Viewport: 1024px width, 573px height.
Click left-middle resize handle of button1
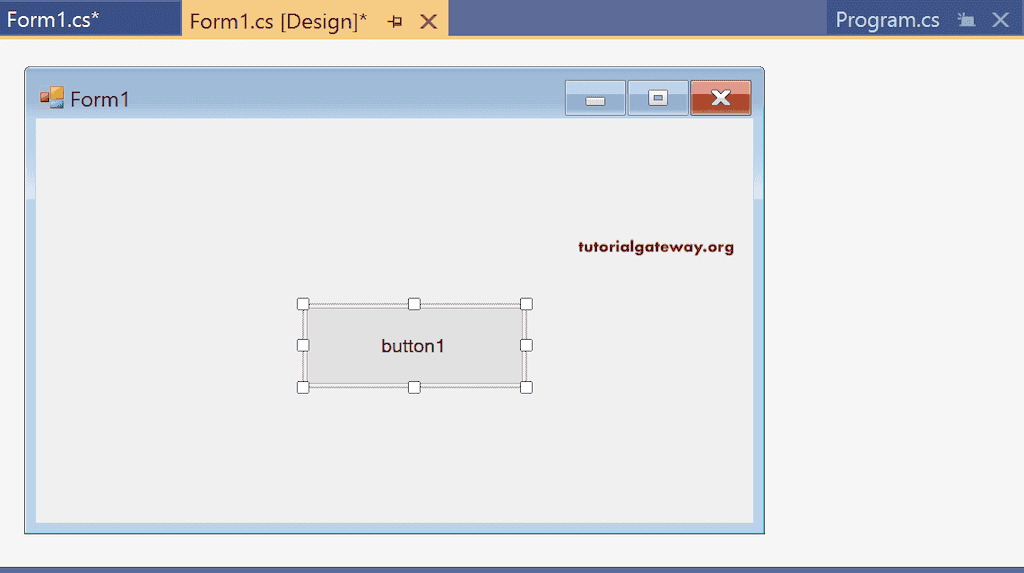(303, 346)
